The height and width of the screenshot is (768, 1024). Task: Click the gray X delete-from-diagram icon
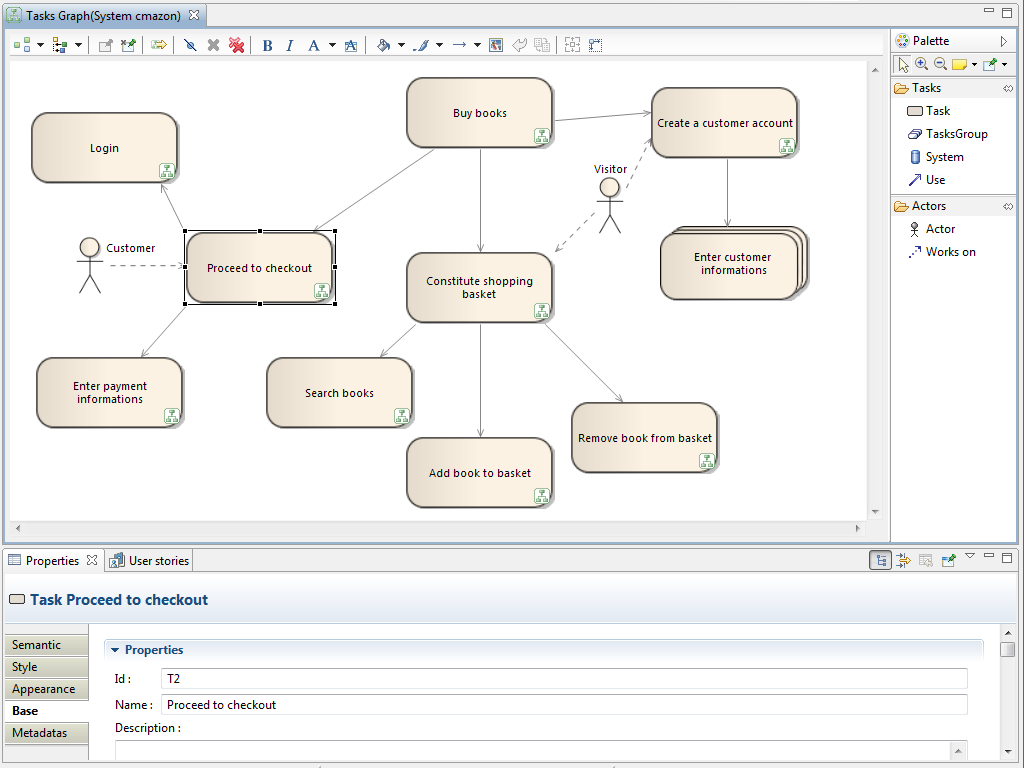click(213, 45)
